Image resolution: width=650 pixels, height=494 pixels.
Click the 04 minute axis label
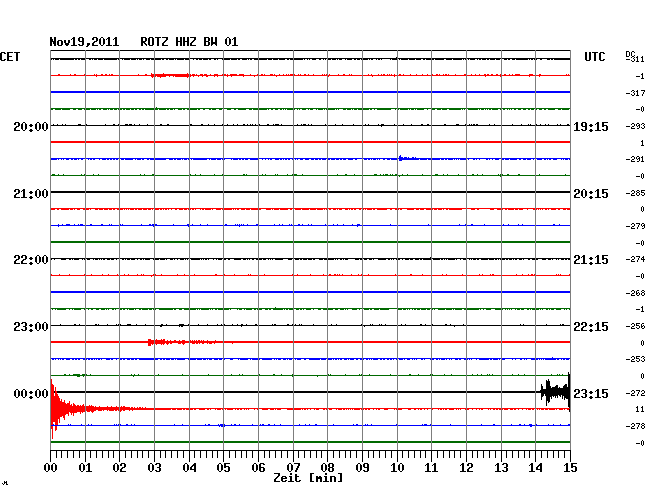coord(189,468)
